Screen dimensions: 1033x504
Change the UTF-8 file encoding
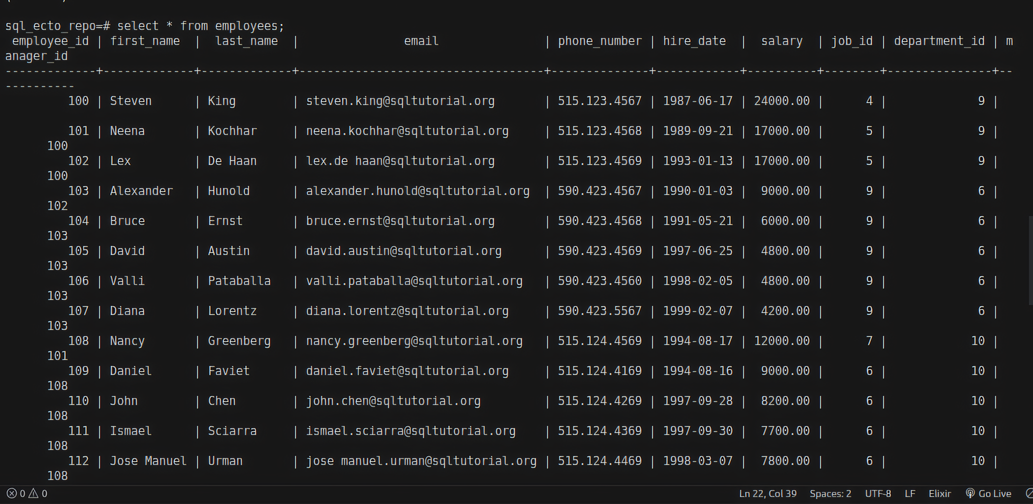click(878, 494)
